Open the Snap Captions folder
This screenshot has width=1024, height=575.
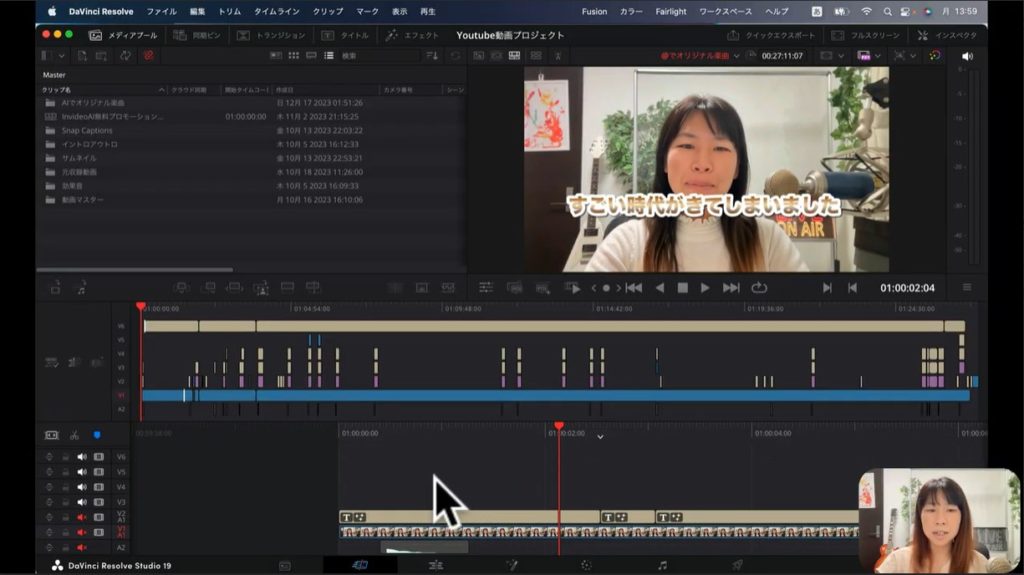click(87, 130)
